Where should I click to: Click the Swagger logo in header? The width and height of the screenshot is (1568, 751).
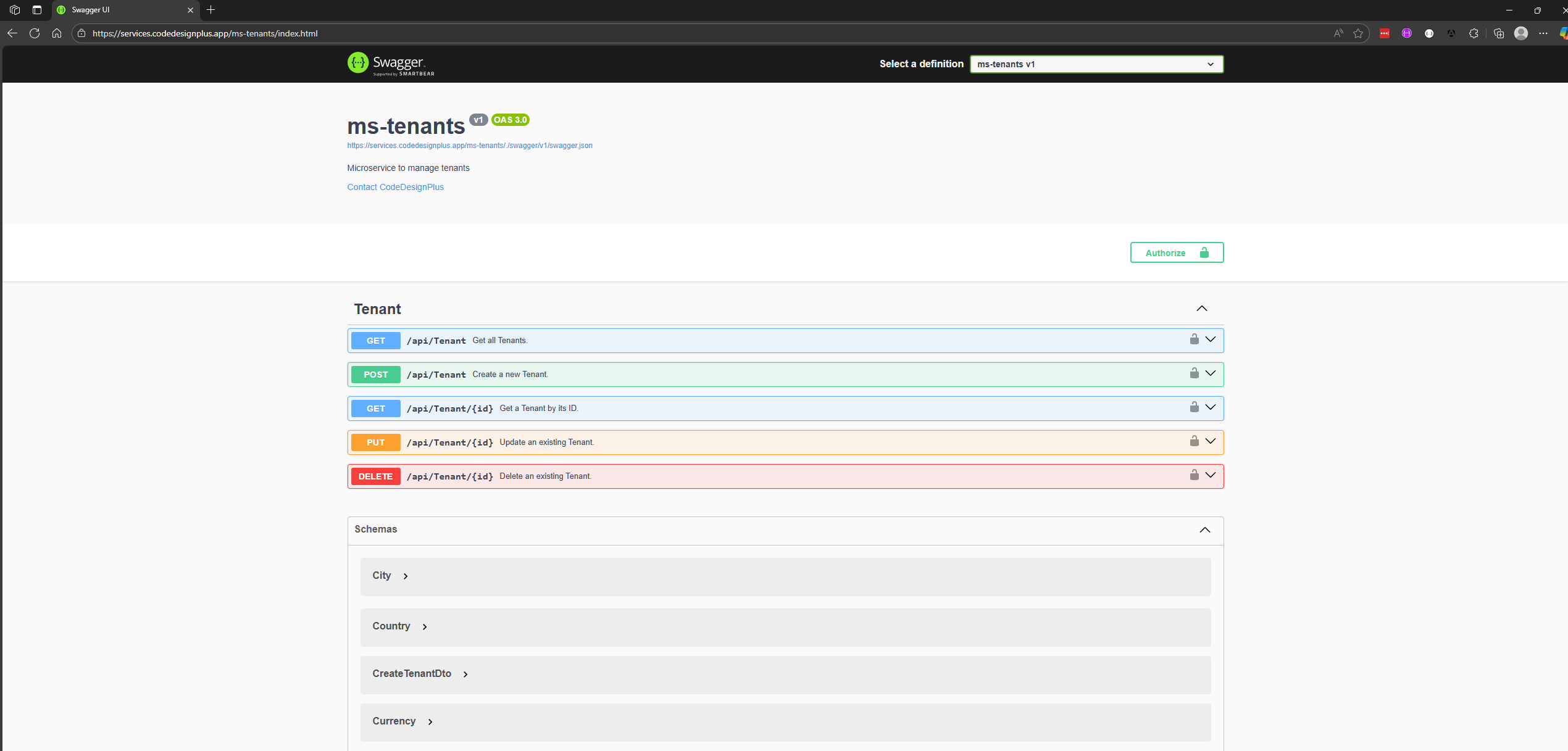coord(391,64)
